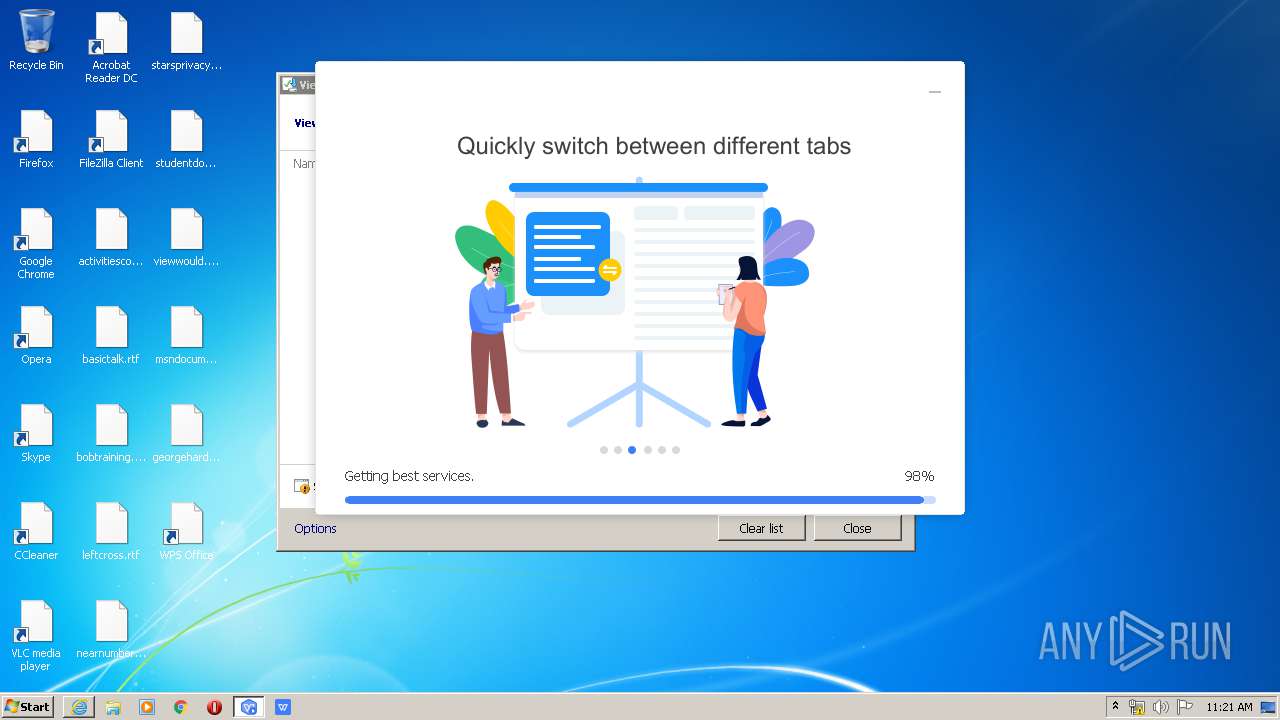Click the Show desktop strip

[x=1268, y=707]
